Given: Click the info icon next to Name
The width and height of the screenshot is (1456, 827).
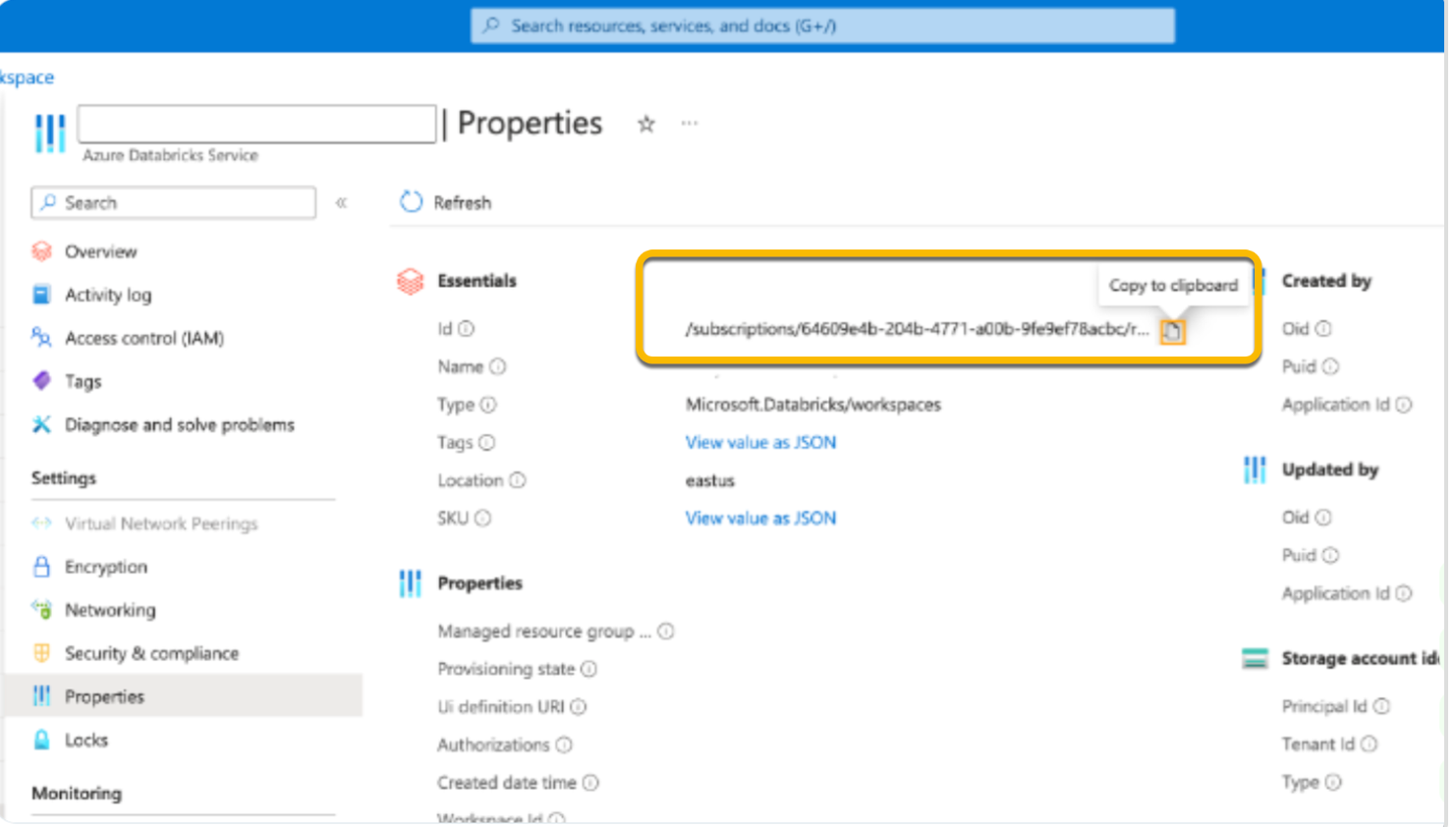Looking at the screenshot, I should point(498,366).
